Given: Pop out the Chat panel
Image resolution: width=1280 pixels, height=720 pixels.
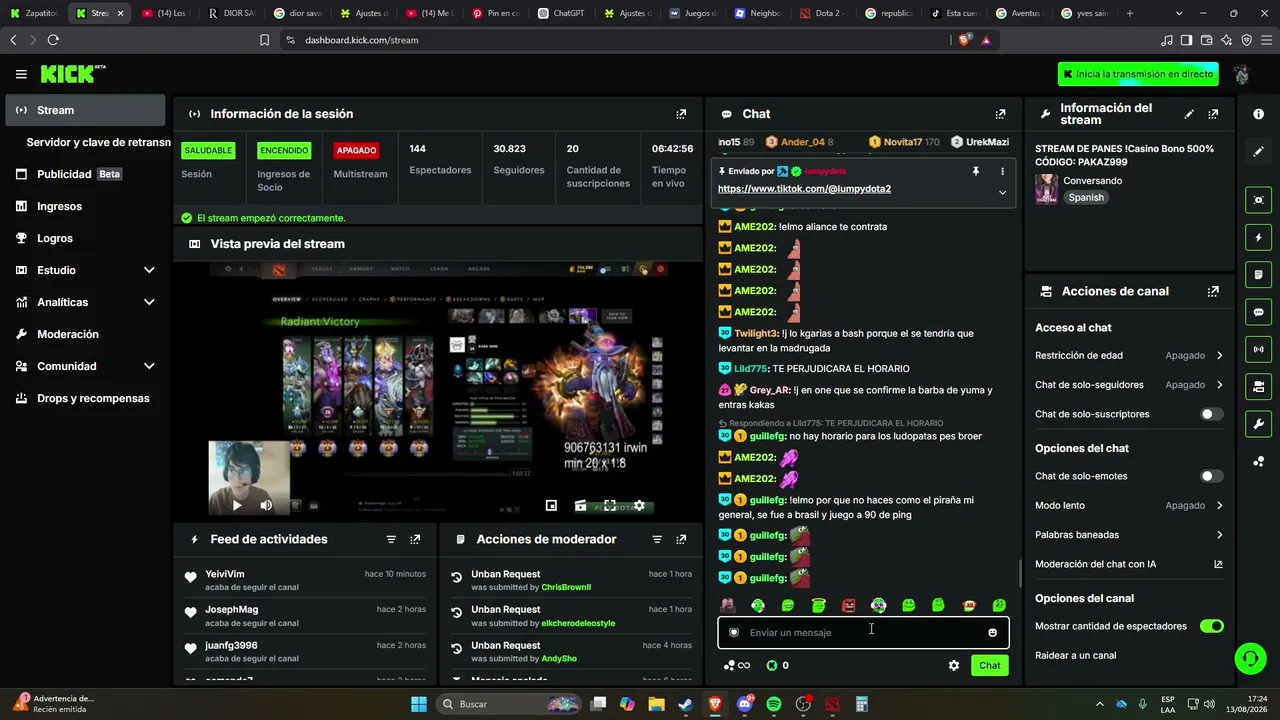Looking at the screenshot, I should (x=1000, y=114).
